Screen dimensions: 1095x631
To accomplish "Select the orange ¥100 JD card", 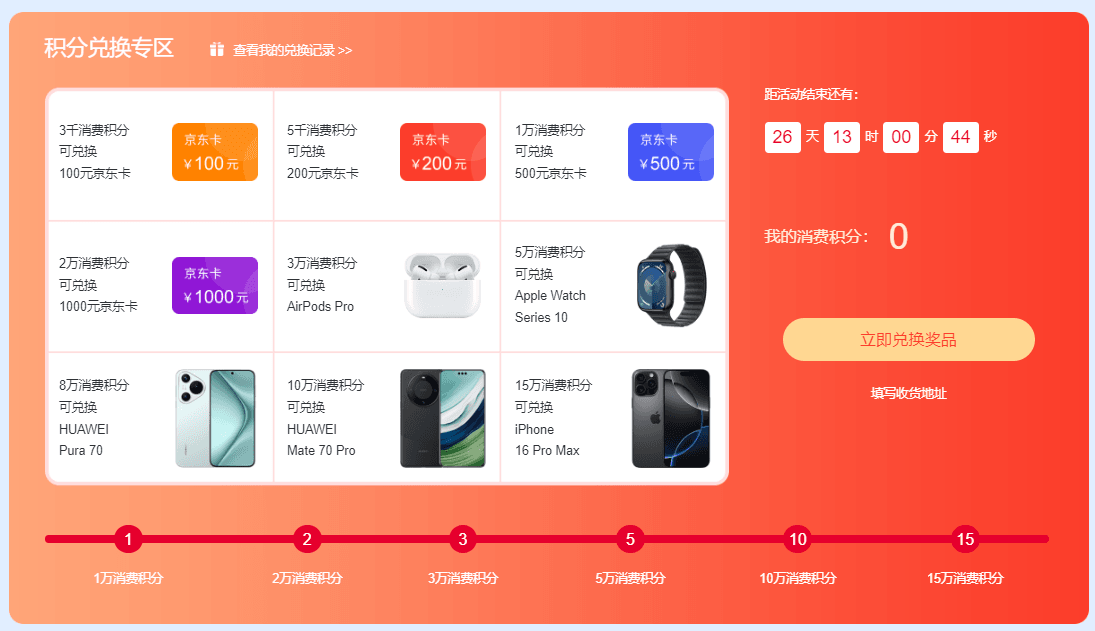I will coord(215,152).
